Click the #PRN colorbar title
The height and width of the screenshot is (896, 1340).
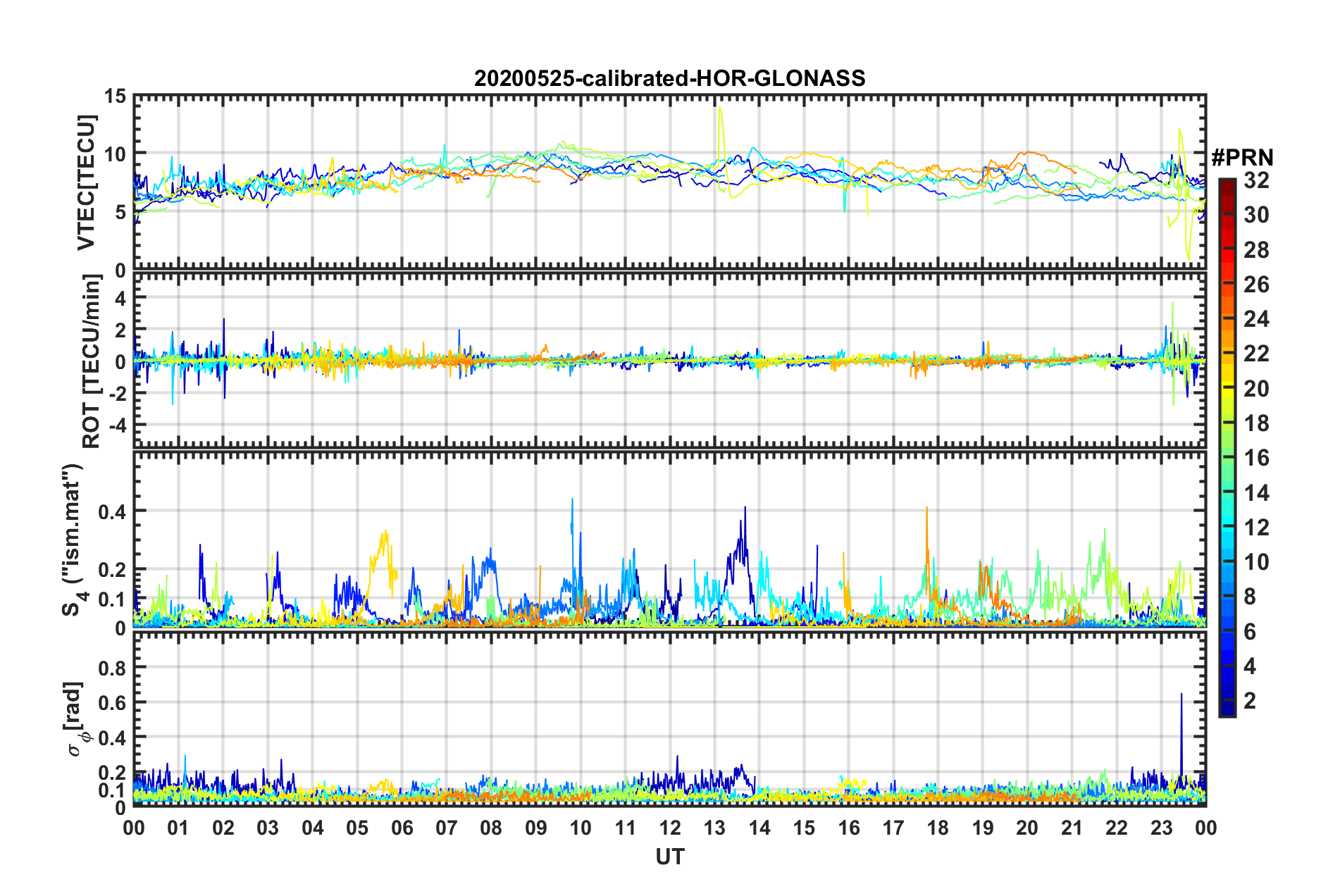[x=1242, y=158]
